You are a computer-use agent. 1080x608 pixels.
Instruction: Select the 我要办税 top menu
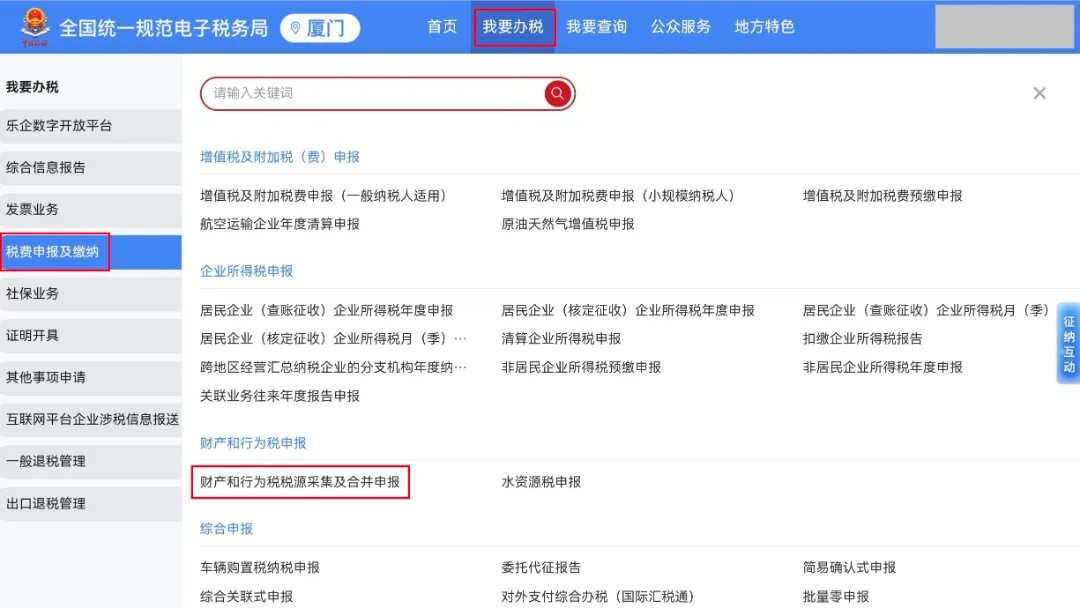pyautogui.click(x=513, y=27)
